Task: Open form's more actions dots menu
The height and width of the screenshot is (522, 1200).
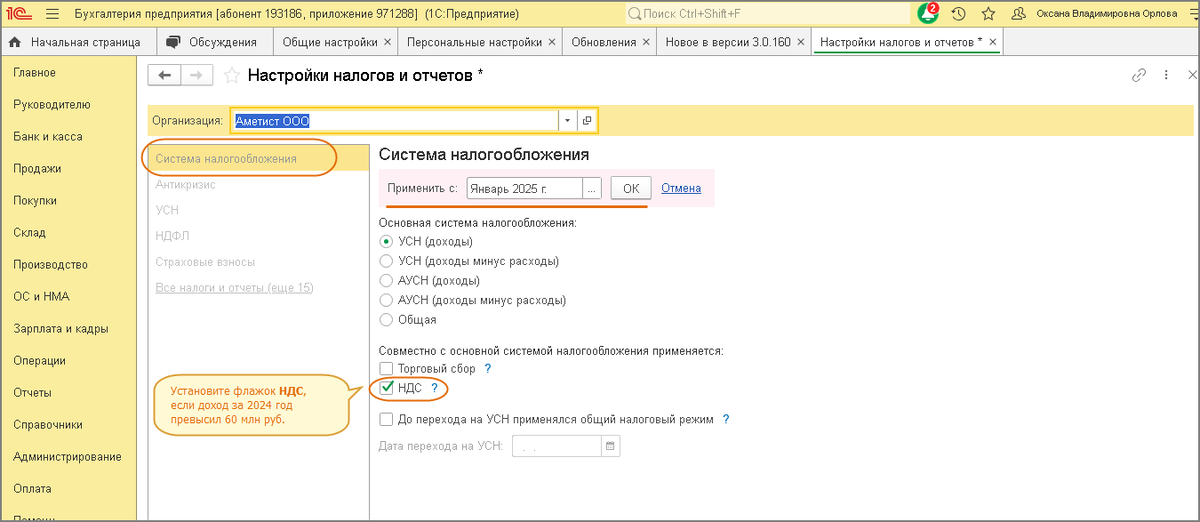Action: pos(1165,75)
